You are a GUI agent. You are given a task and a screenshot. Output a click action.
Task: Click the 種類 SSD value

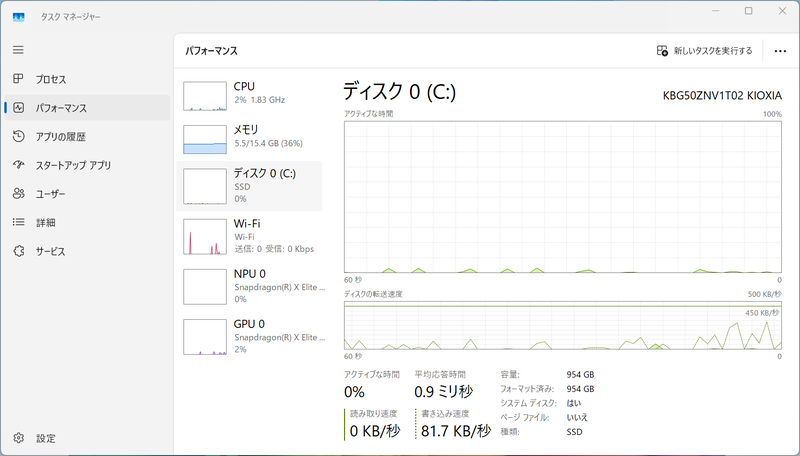pos(574,432)
